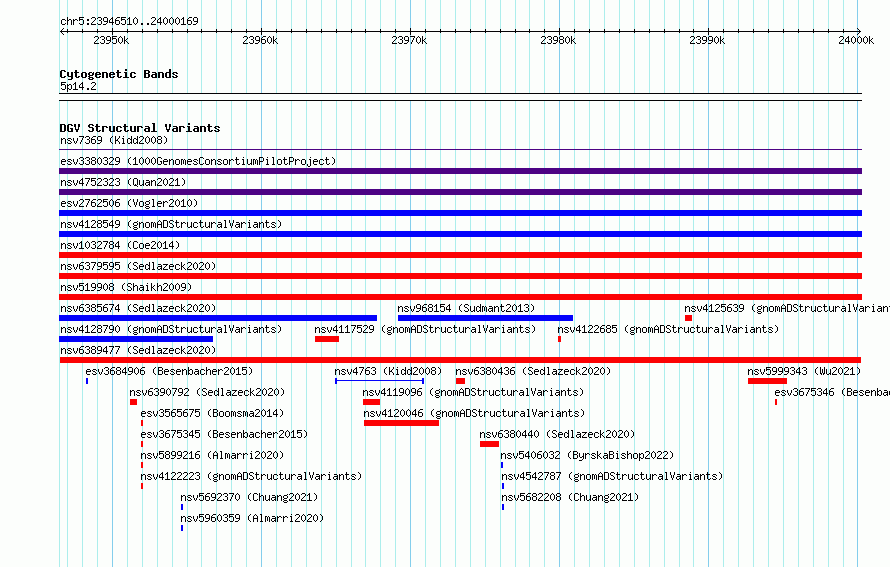
Task: Open nsv5899216 (Almarri2020) label
Action: pyautogui.click(x=212, y=455)
